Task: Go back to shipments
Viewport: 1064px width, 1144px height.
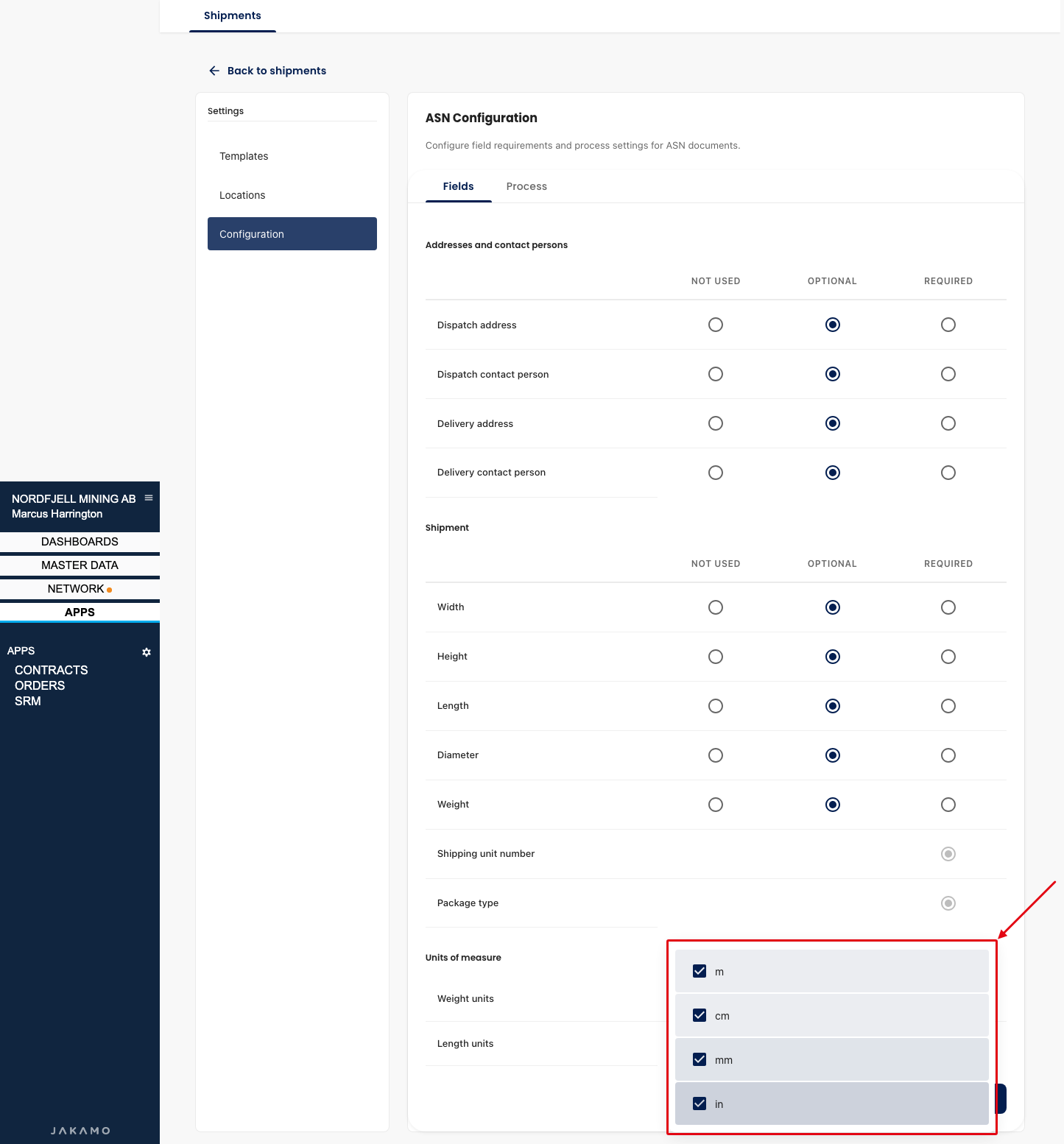Action: 267,71
